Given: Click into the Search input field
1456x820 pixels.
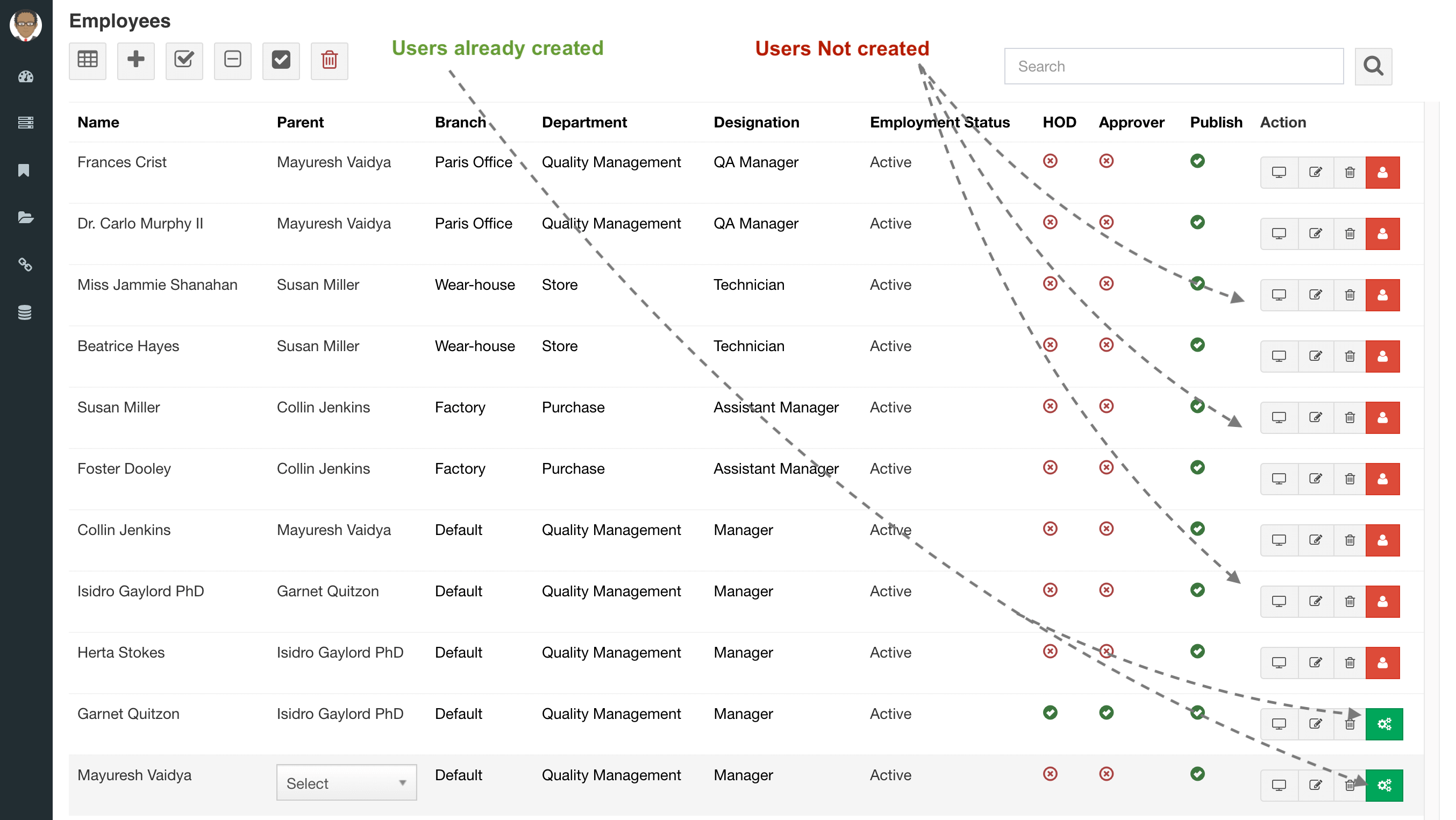Looking at the screenshot, I should tap(1173, 67).
